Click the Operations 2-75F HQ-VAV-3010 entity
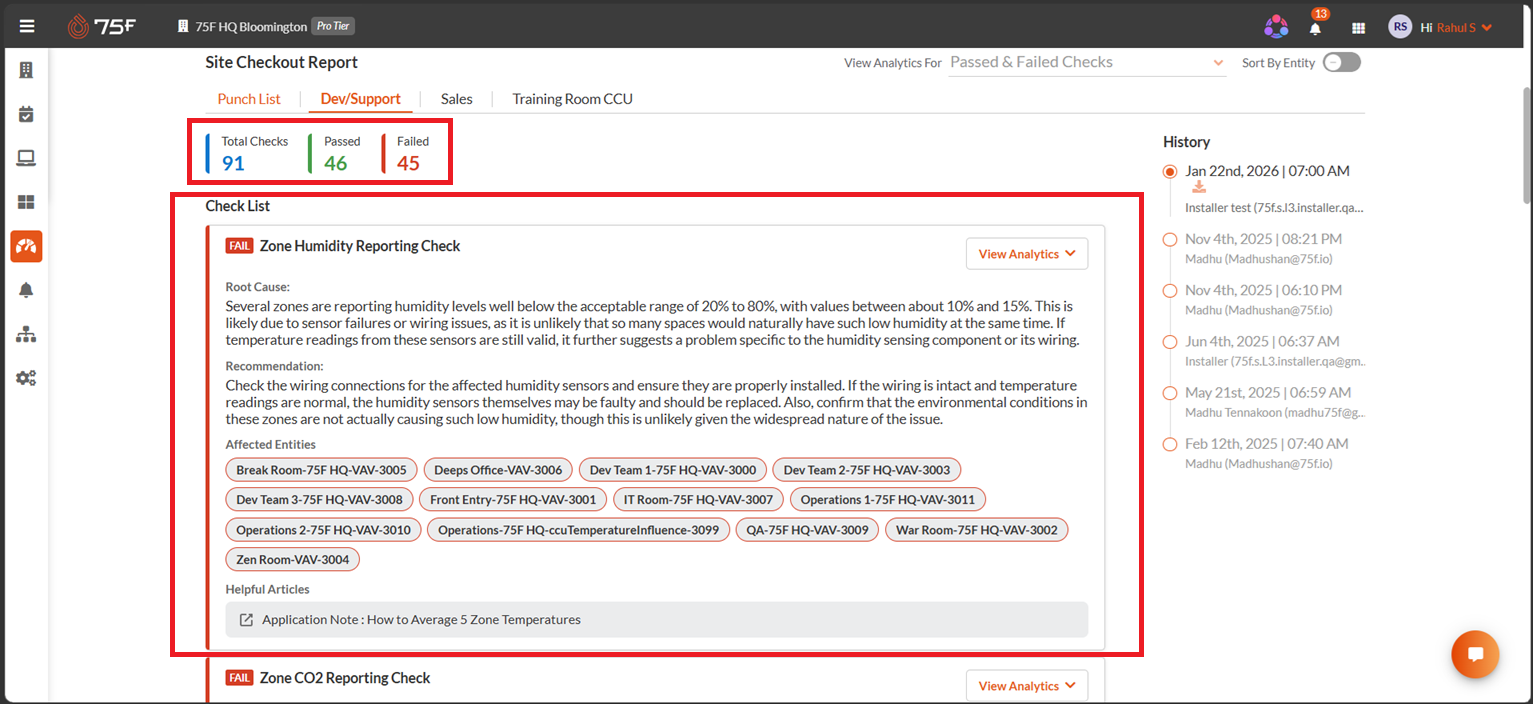 tap(323, 529)
